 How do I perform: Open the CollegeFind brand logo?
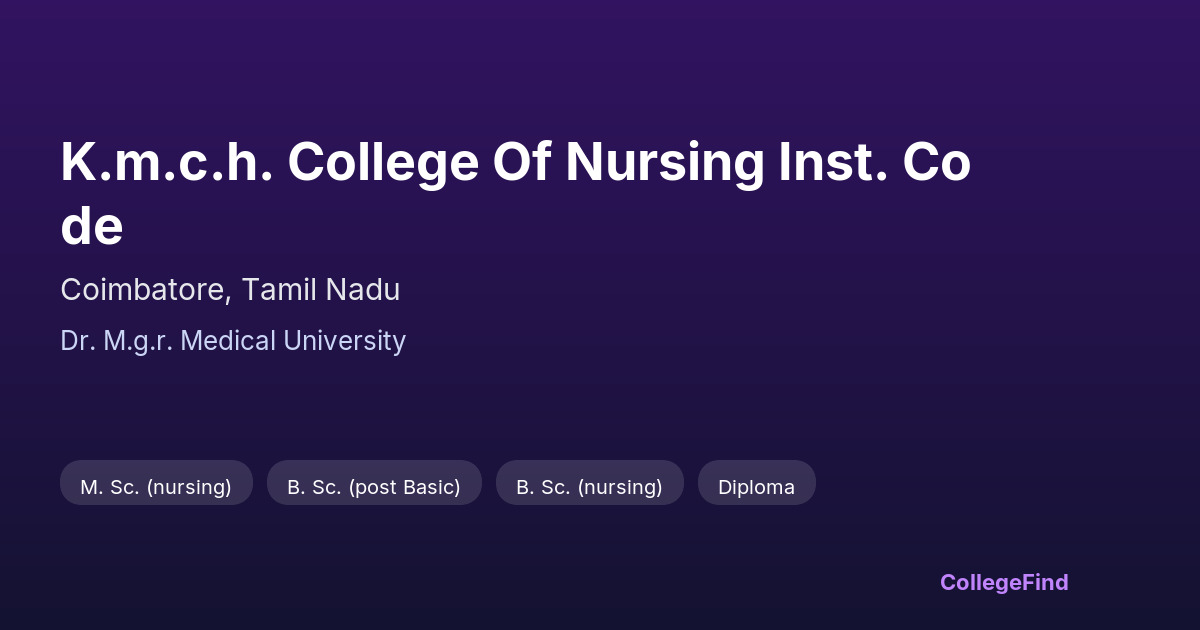[x=1003, y=582]
